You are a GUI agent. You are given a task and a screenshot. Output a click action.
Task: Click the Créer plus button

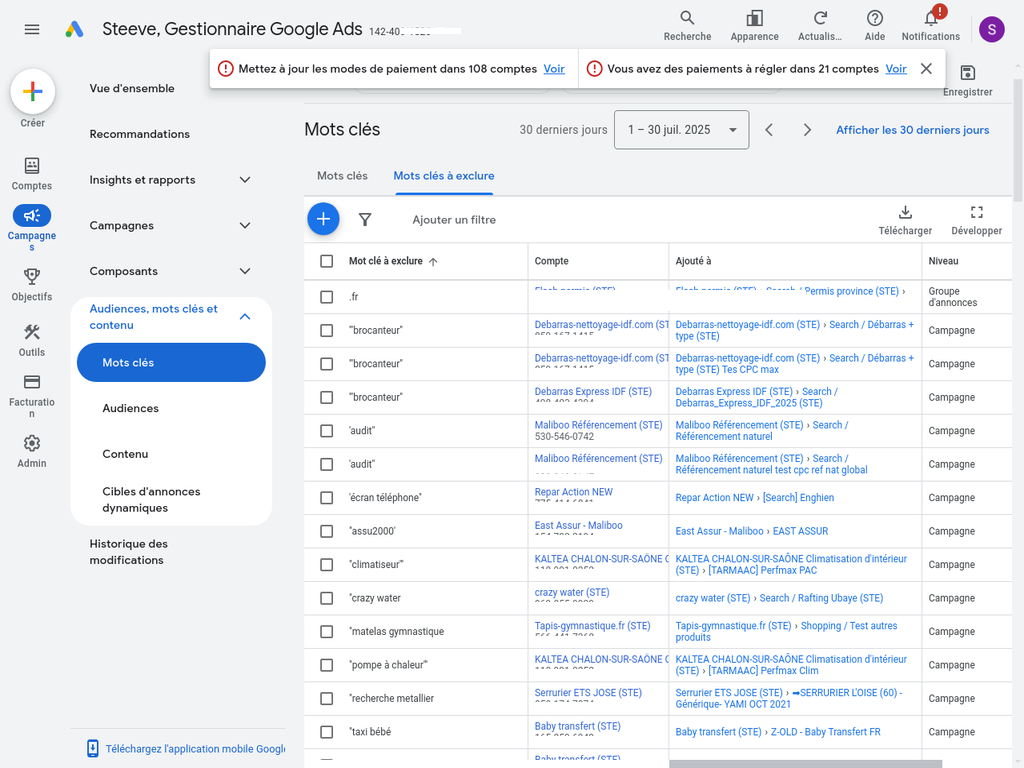33,91
